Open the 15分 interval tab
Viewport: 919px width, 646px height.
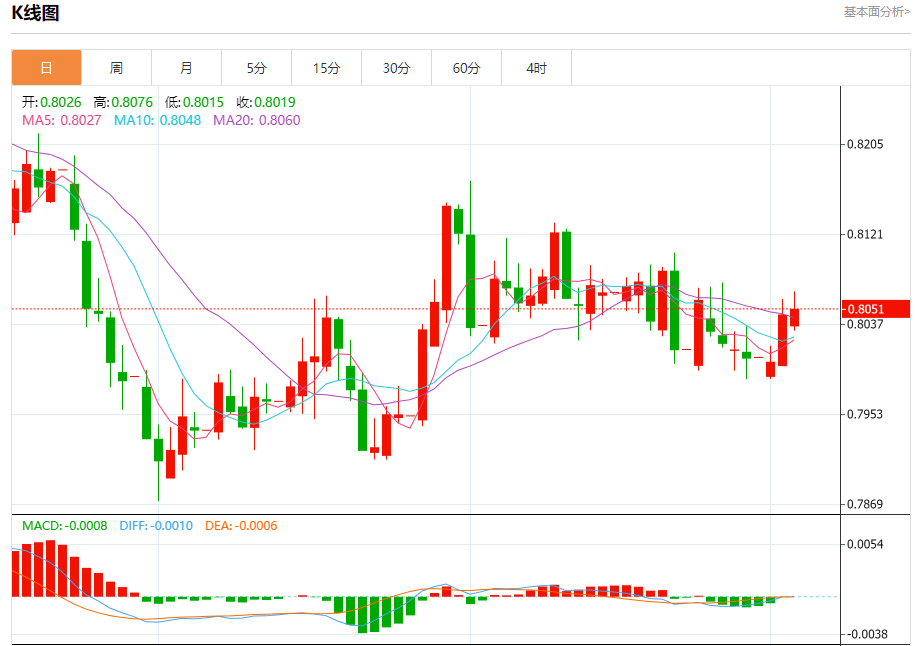[x=326, y=68]
